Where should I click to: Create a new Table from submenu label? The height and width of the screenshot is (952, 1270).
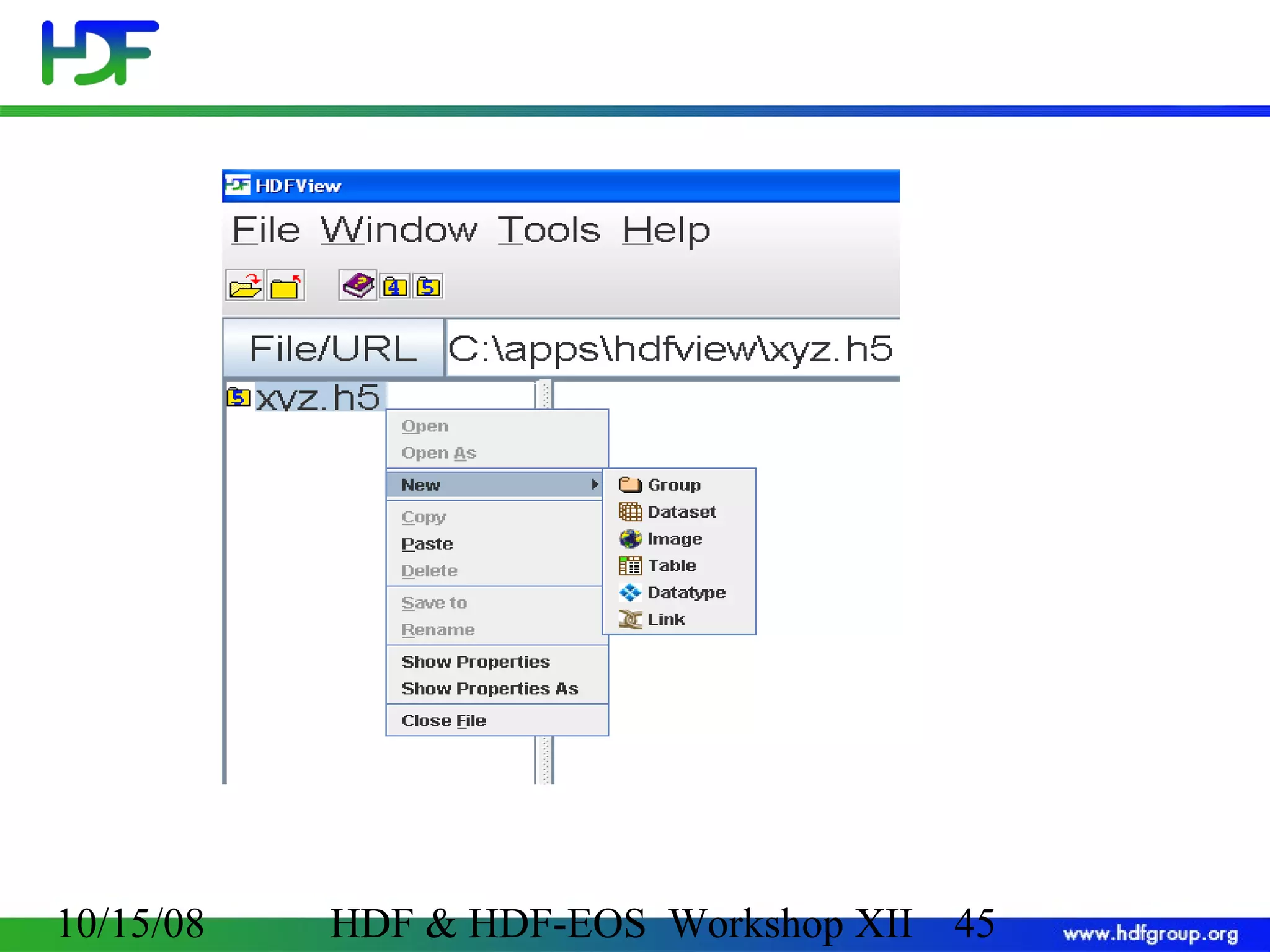click(x=672, y=566)
